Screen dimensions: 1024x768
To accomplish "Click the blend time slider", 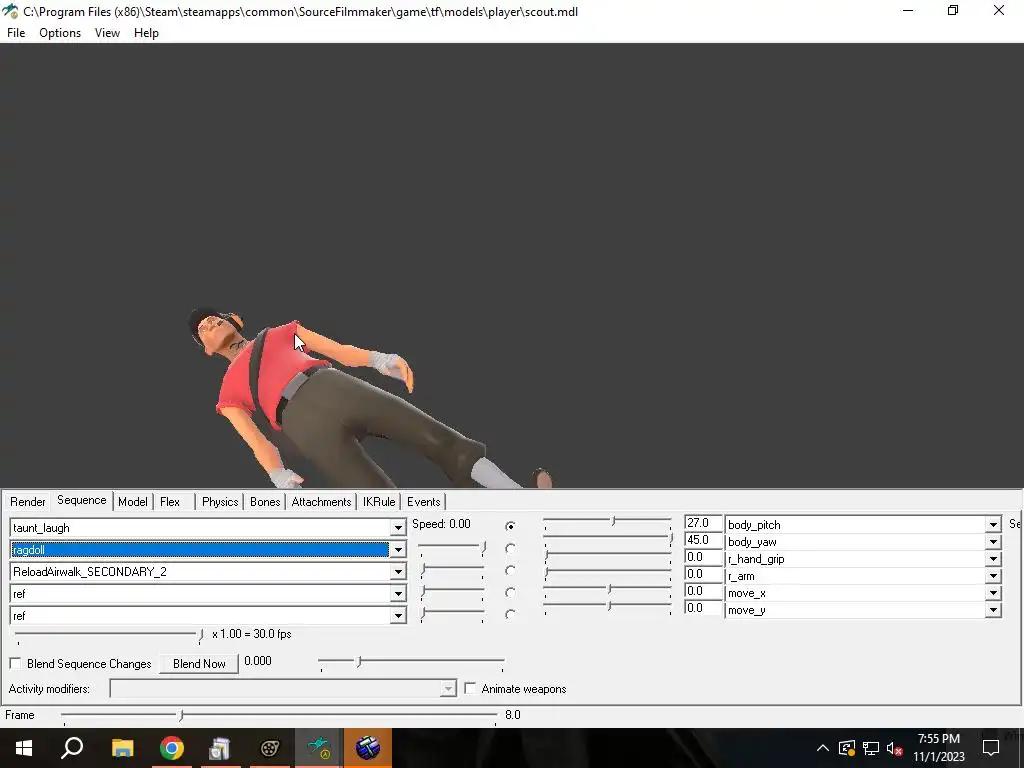I will [x=411, y=662].
